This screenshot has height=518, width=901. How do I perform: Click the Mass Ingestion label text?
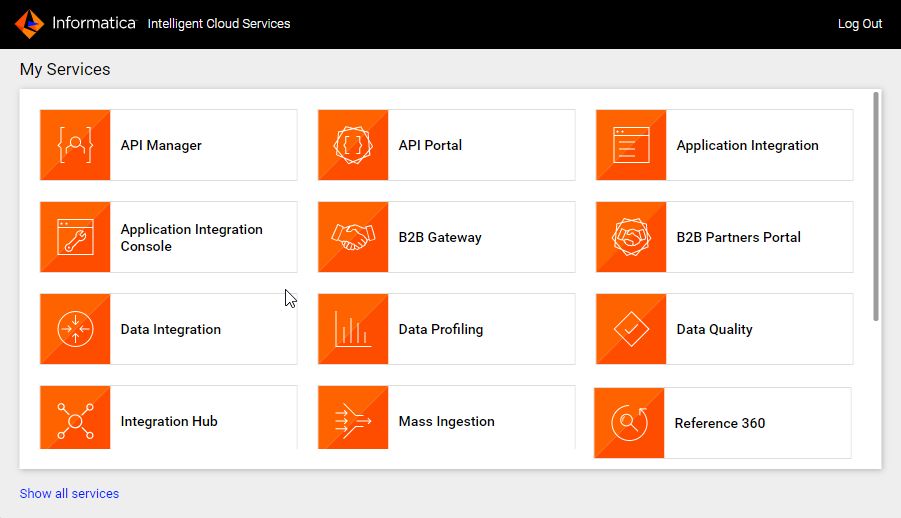click(446, 421)
